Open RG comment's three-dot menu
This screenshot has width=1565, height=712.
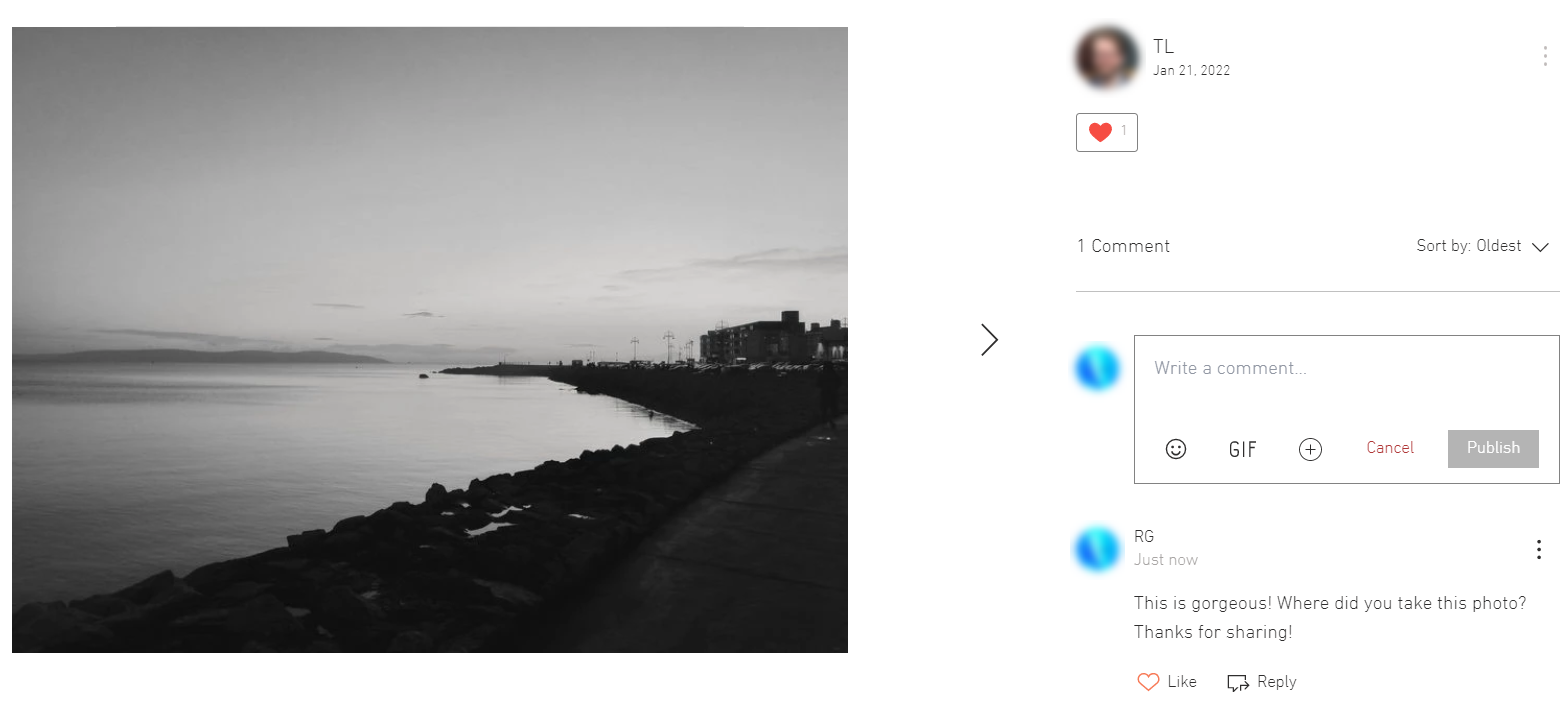(x=1538, y=549)
